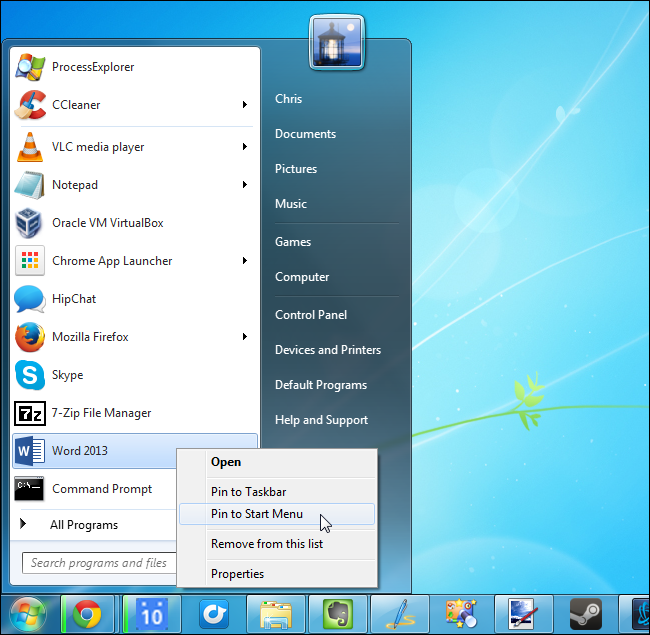Click the Notepad icon
Image resolution: width=650 pixels, height=635 pixels.
29,185
